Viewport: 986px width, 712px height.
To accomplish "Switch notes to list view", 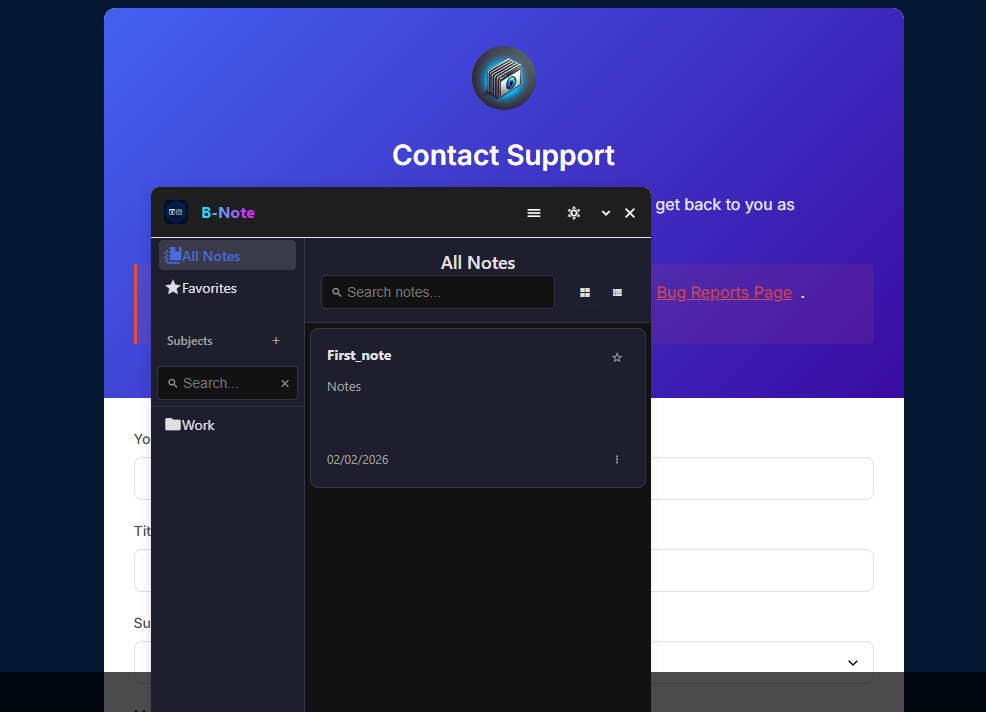I will tap(617, 293).
